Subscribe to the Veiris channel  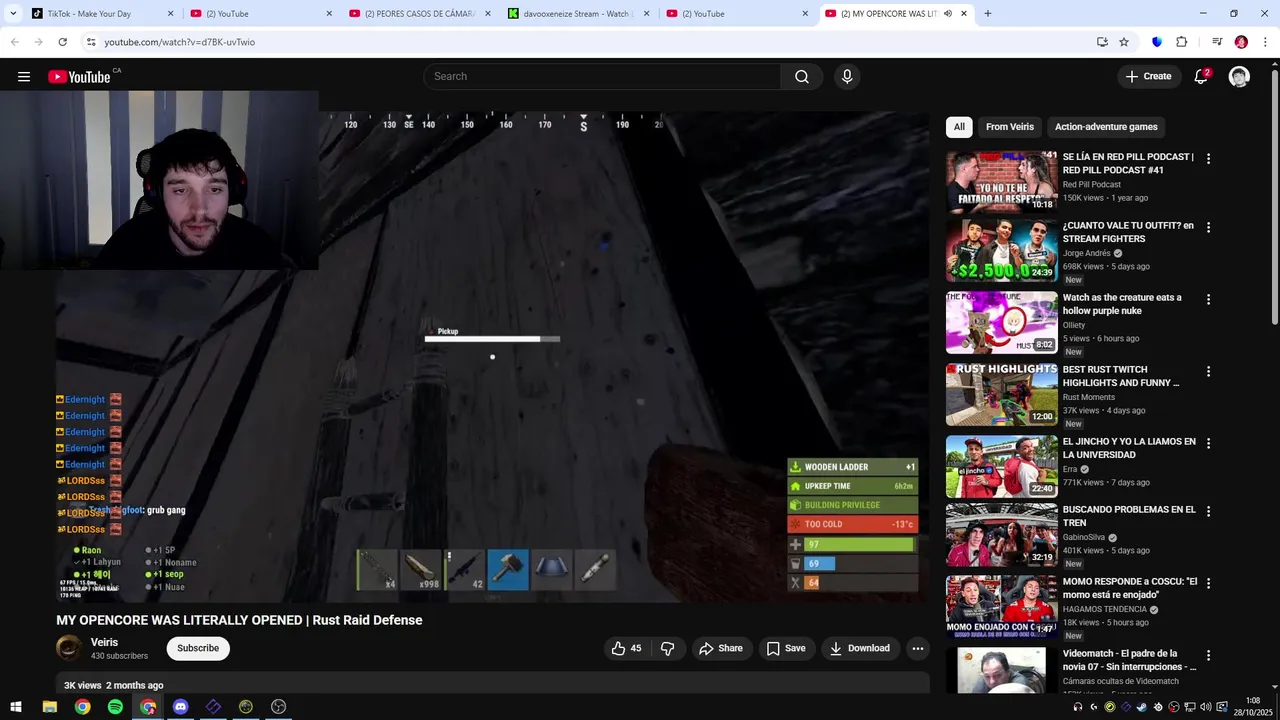198,648
